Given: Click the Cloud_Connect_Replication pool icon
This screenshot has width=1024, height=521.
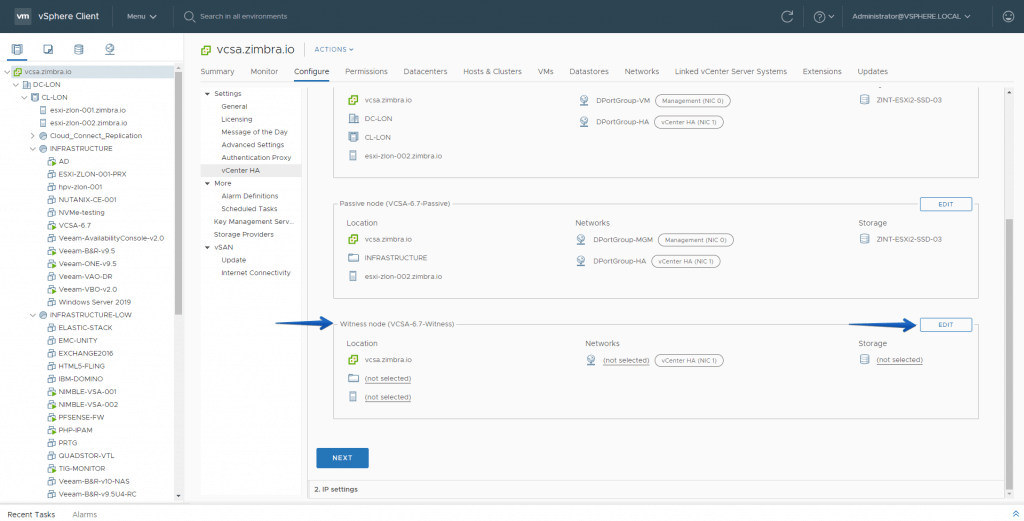Looking at the screenshot, I should coord(43,136).
